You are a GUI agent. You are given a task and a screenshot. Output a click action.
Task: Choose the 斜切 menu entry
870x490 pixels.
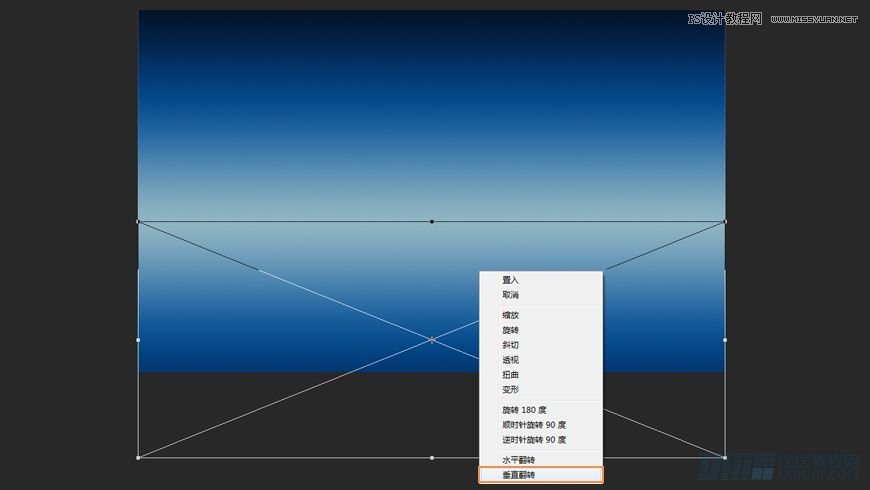pos(511,345)
